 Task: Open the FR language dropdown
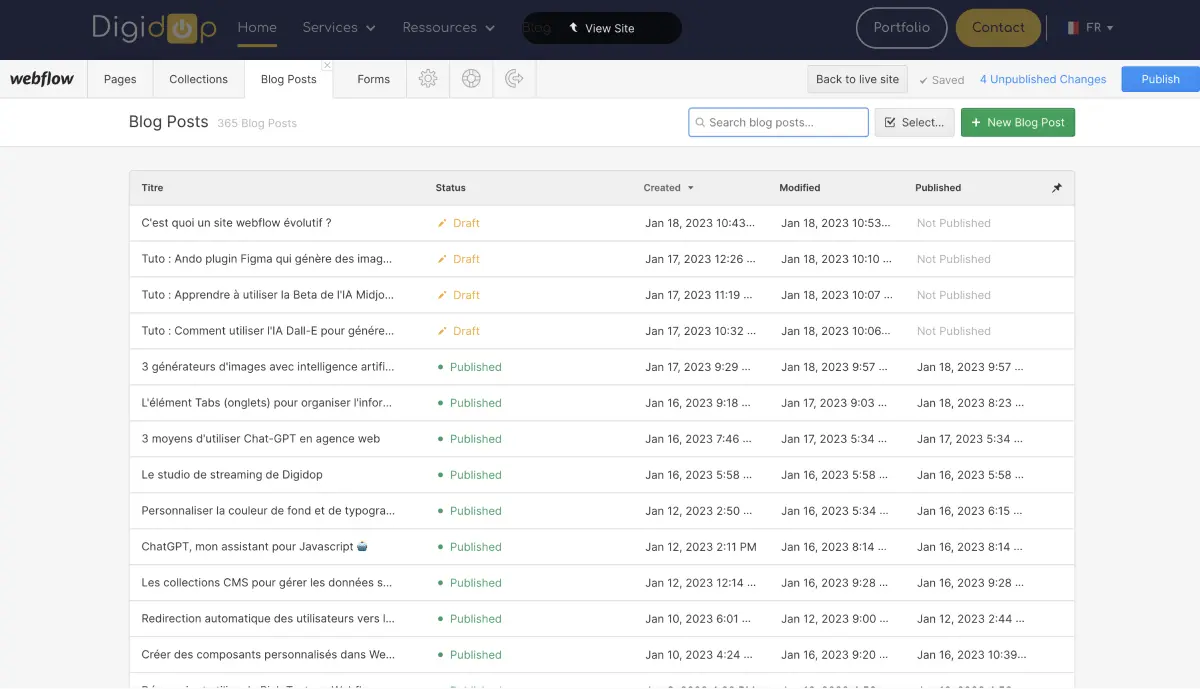click(1089, 28)
